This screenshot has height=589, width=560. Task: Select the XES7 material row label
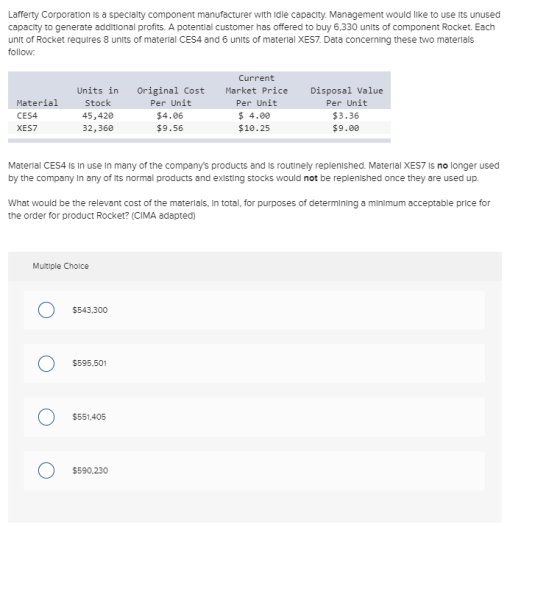pos(27,128)
